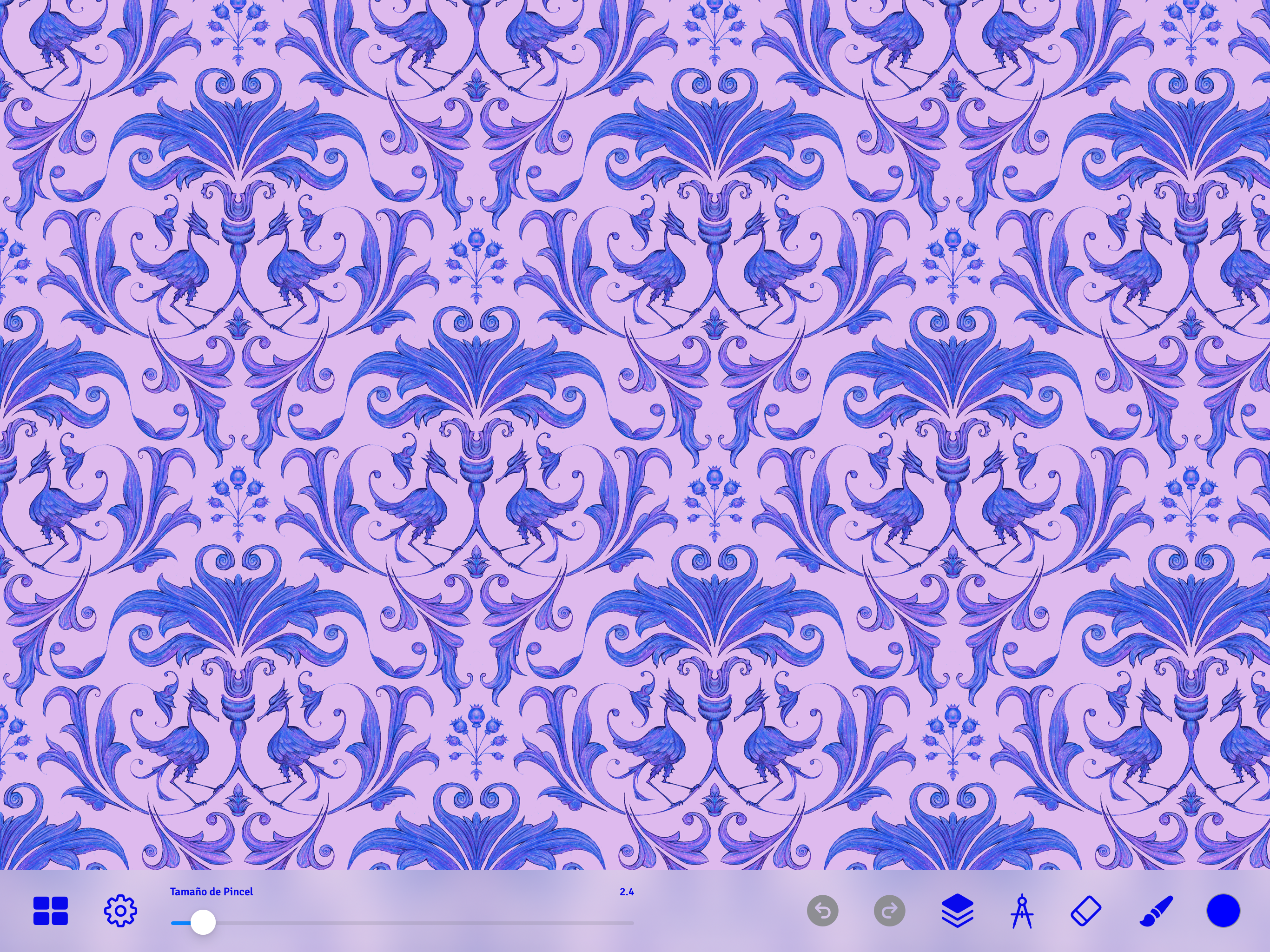This screenshot has height=952, width=1270.
Task: Click the brush size slider track midpoint
Action: (x=403, y=923)
